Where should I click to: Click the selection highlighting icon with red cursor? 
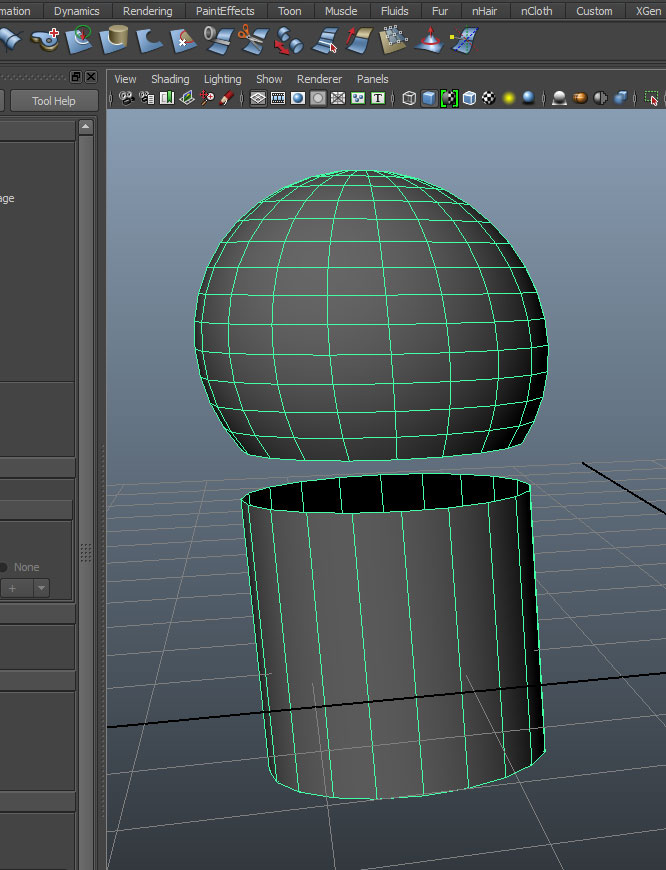tap(652, 98)
